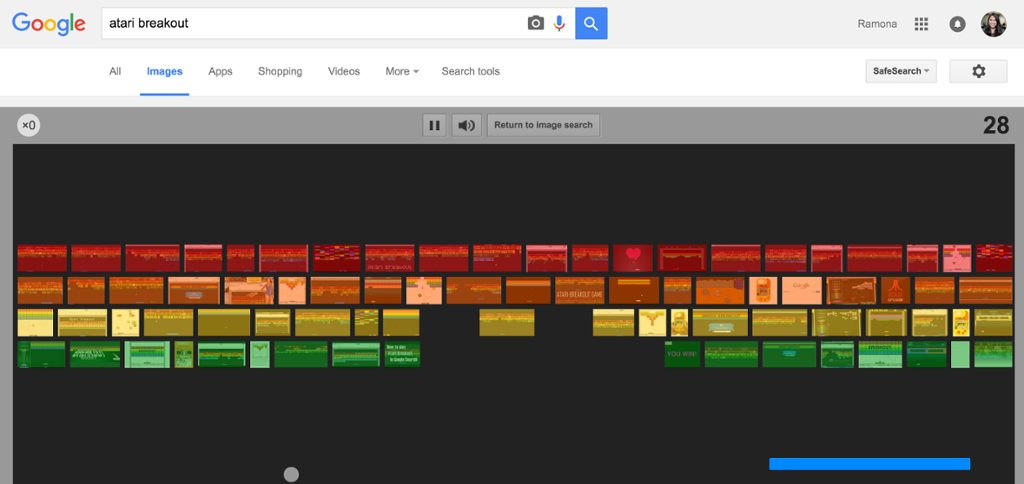Open the Shopping tab

pyautogui.click(x=280, y=71)
